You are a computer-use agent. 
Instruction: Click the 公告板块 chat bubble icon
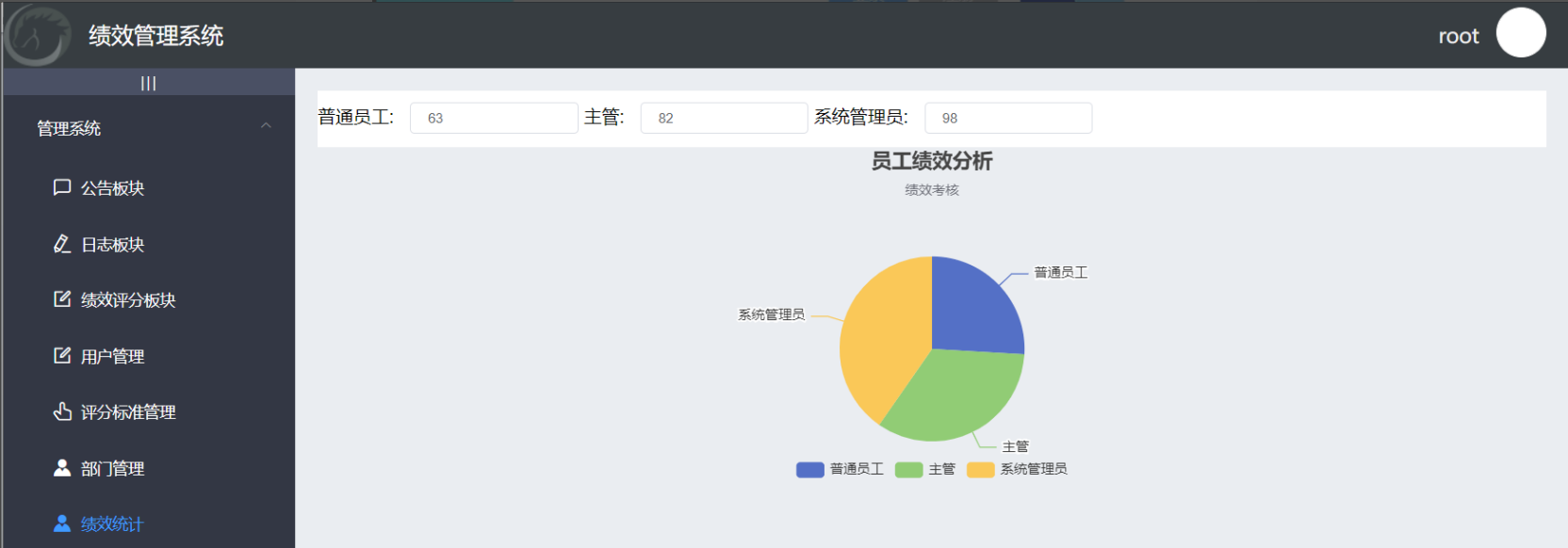pos(62,187)
